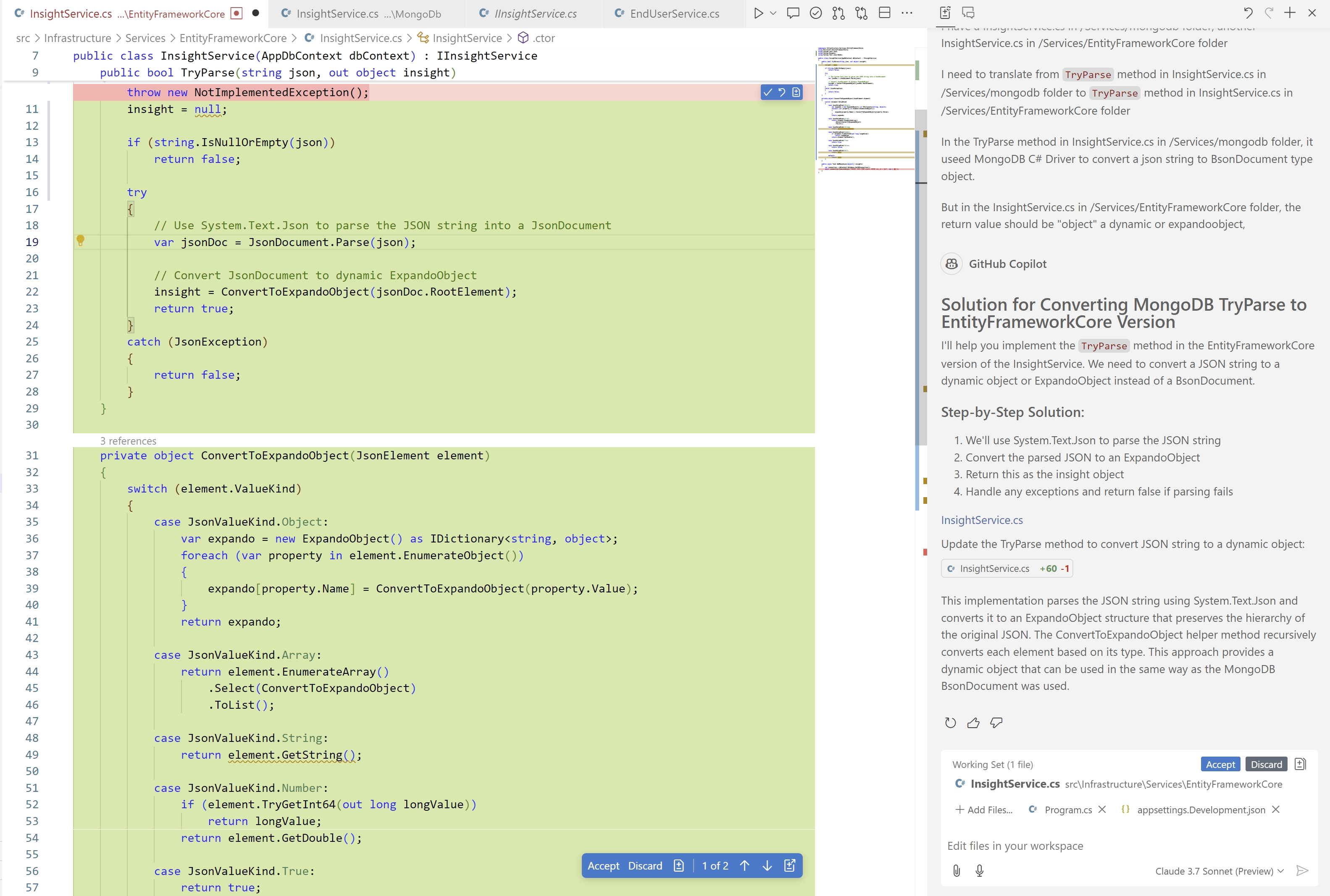The image size is (1330, 896).
Task: Open InsightService.cs link in response
Action: pos(982,520)
